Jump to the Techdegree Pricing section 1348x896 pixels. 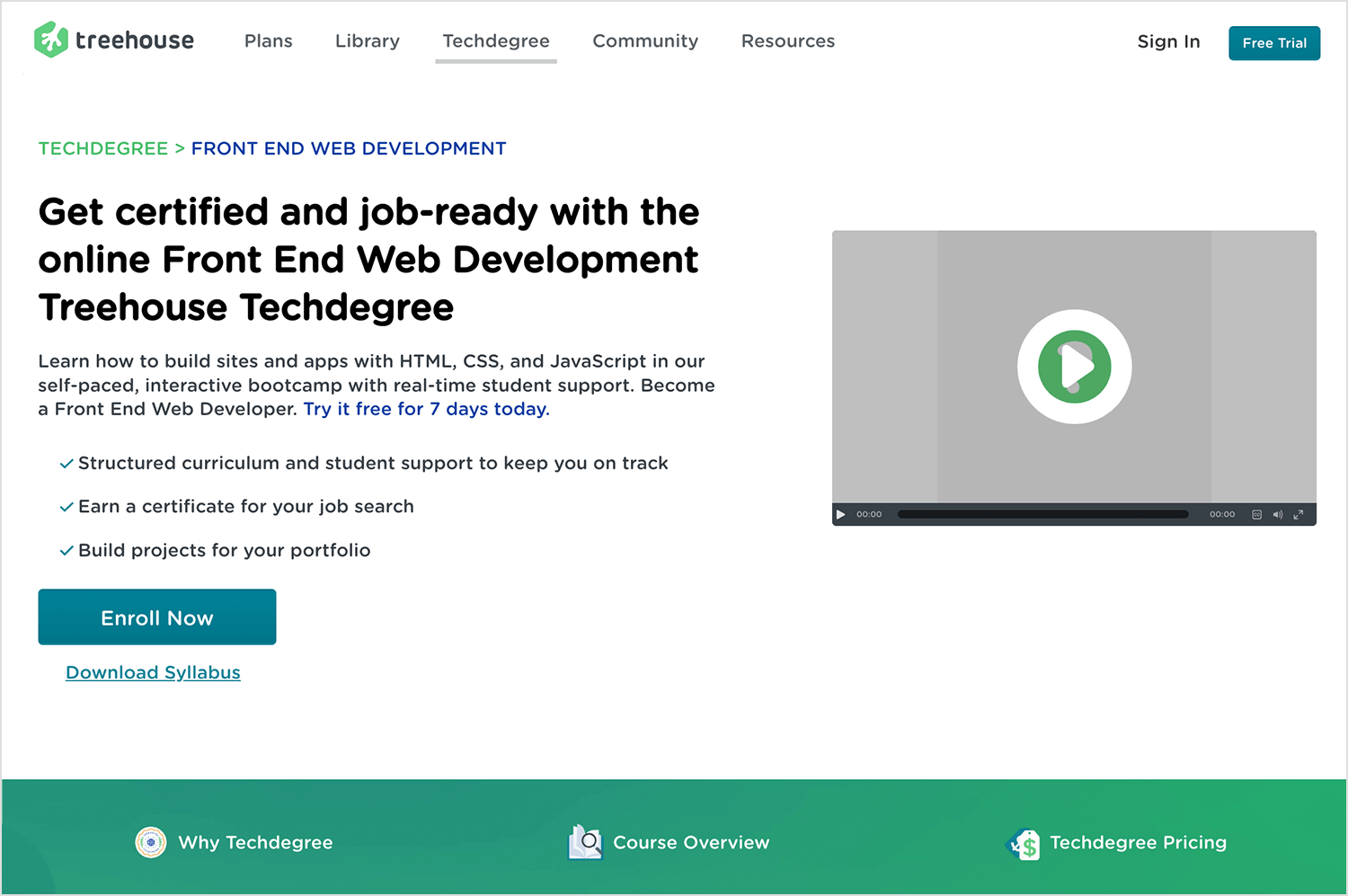(x=1138, y=842)
